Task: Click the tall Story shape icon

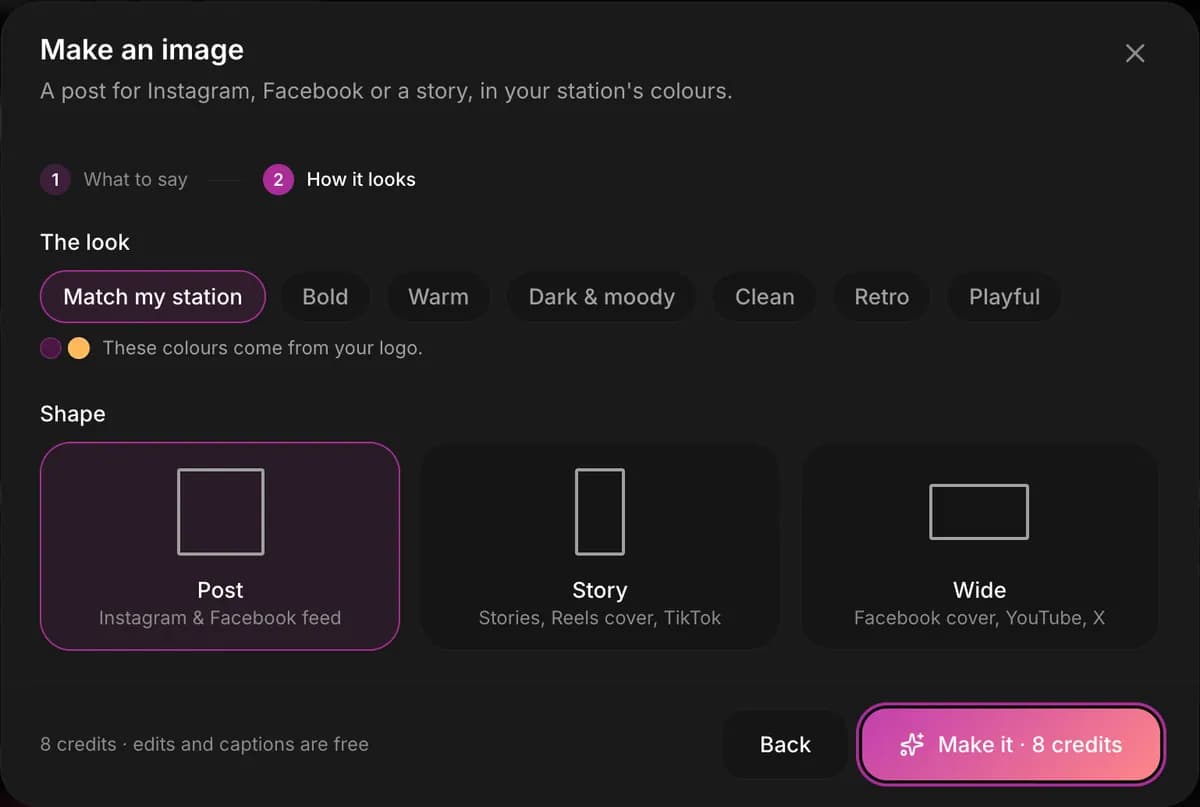Action: [600, 512]
